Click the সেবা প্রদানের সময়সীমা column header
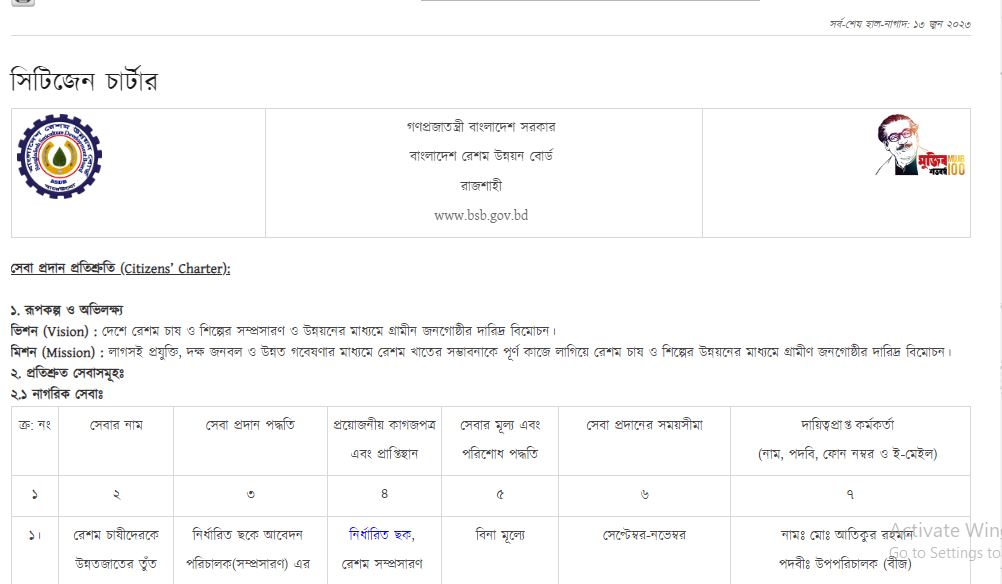 point(644,425)
